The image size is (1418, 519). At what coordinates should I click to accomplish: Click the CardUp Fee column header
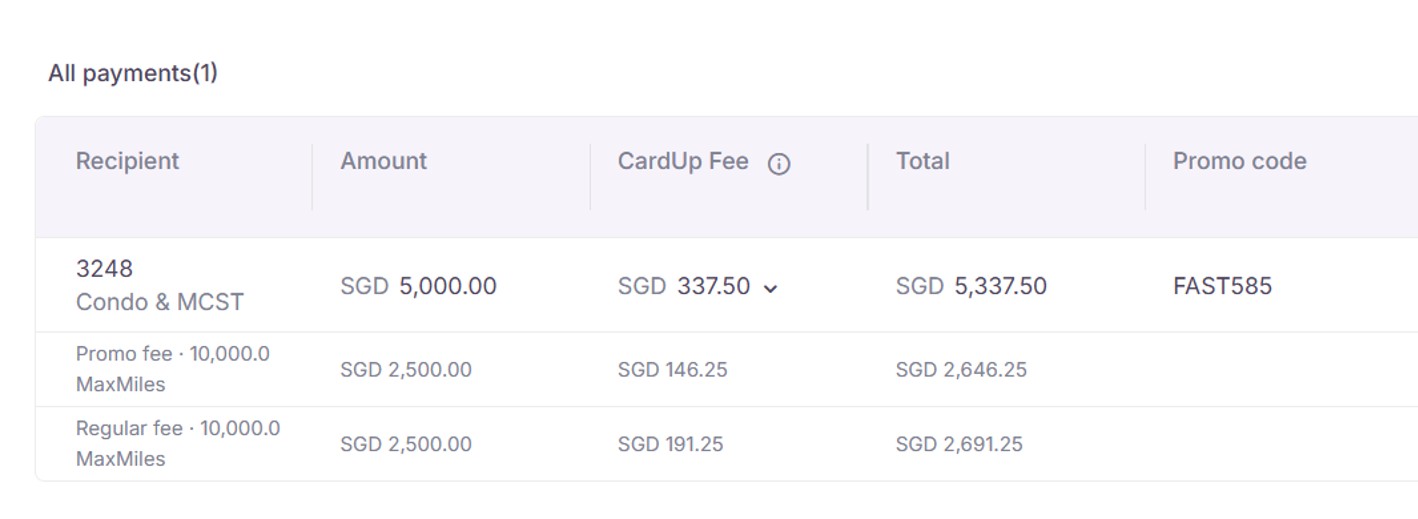point(683,161)
